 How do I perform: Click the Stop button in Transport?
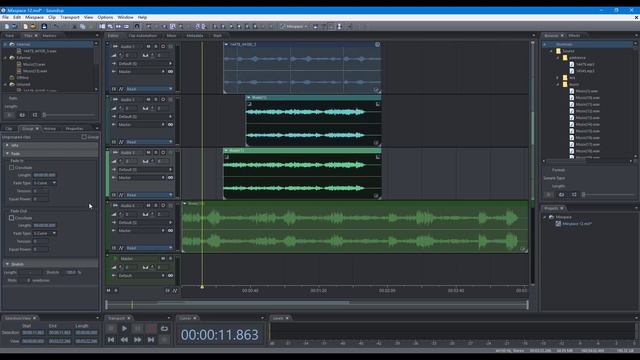111,328
